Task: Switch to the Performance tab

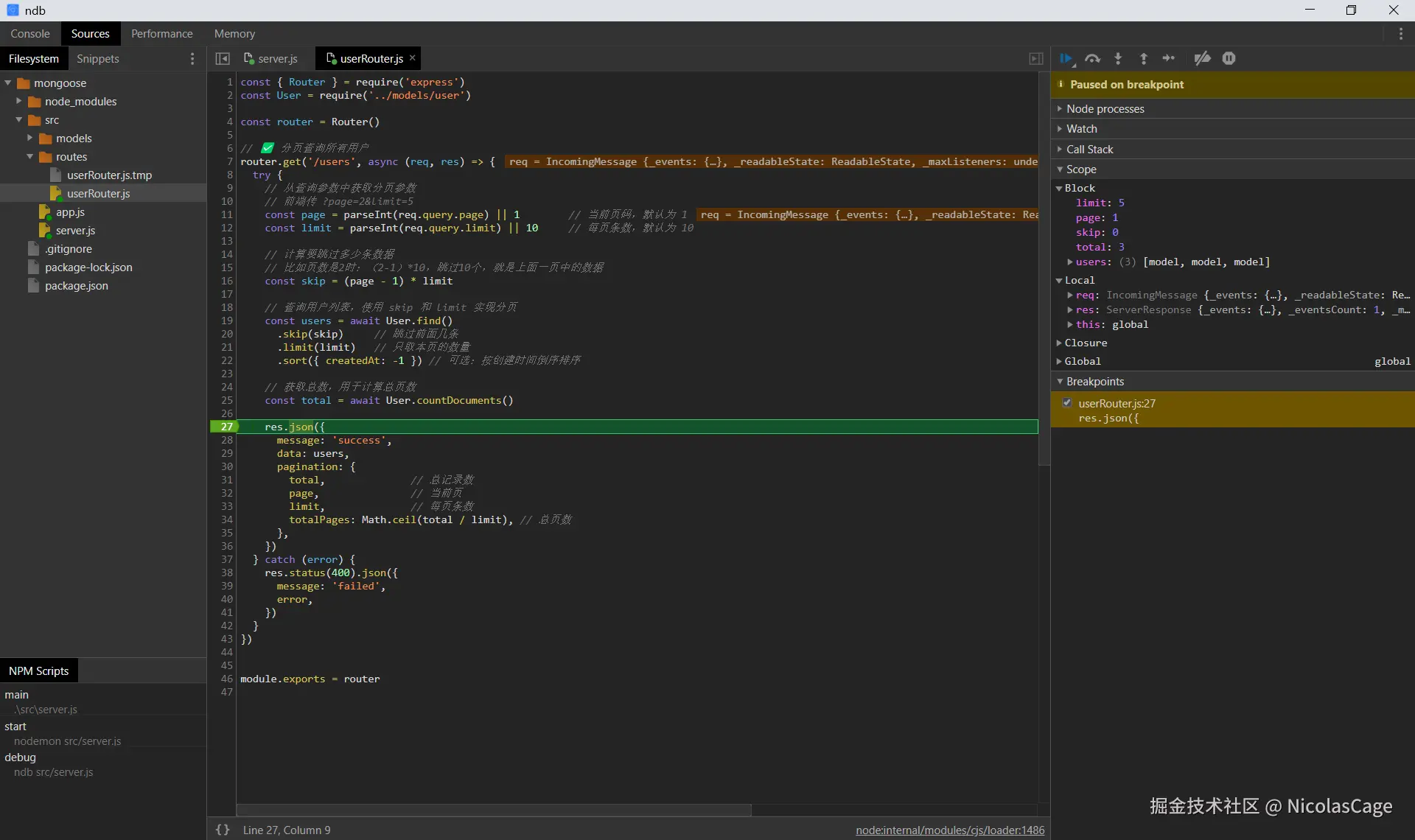Action: [x=161, y=34]
